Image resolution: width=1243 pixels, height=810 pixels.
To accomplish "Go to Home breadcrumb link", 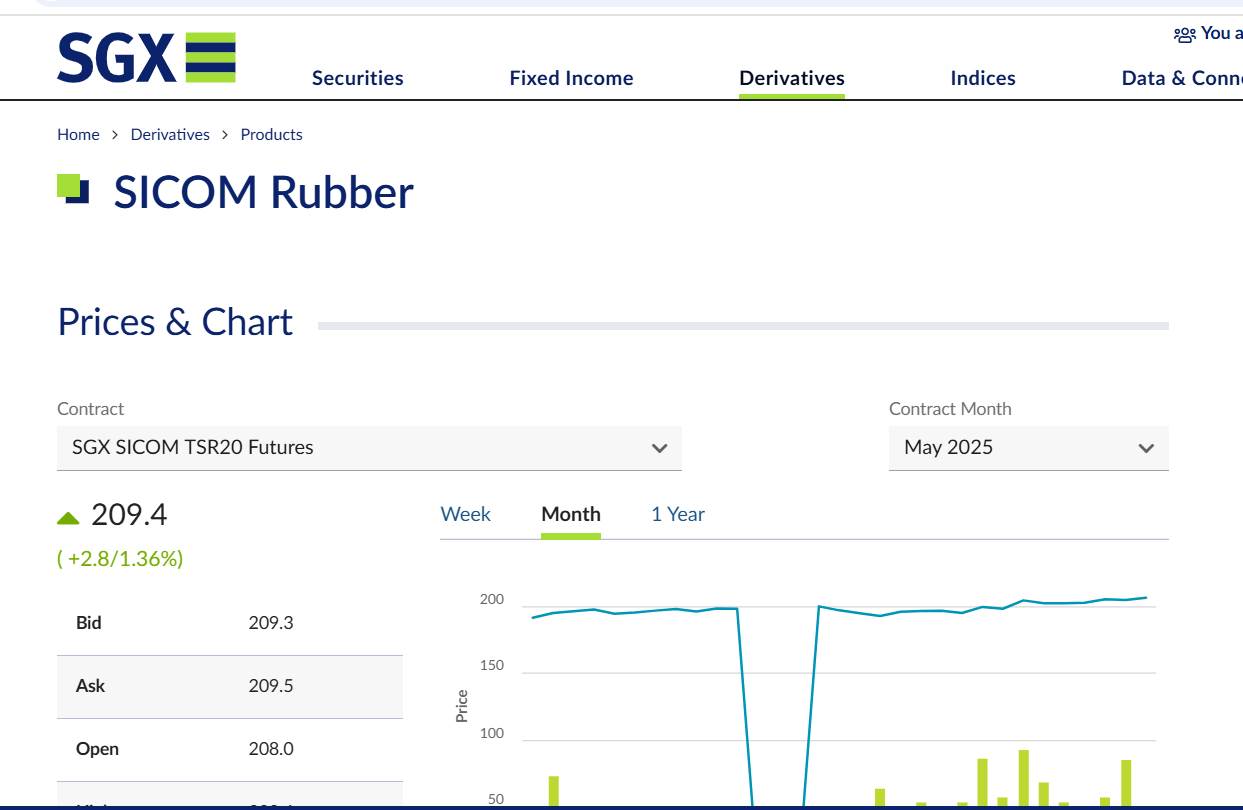I will click(78, 135).
